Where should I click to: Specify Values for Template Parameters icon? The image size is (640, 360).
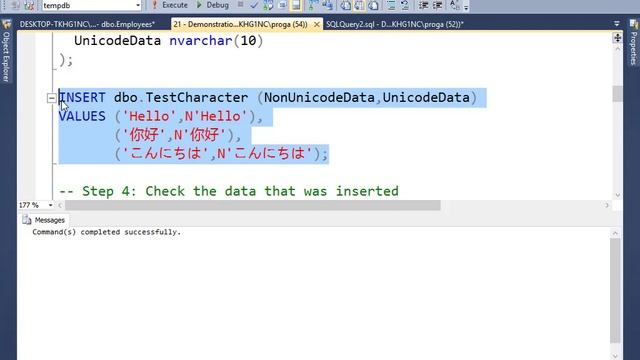point(454,5)
